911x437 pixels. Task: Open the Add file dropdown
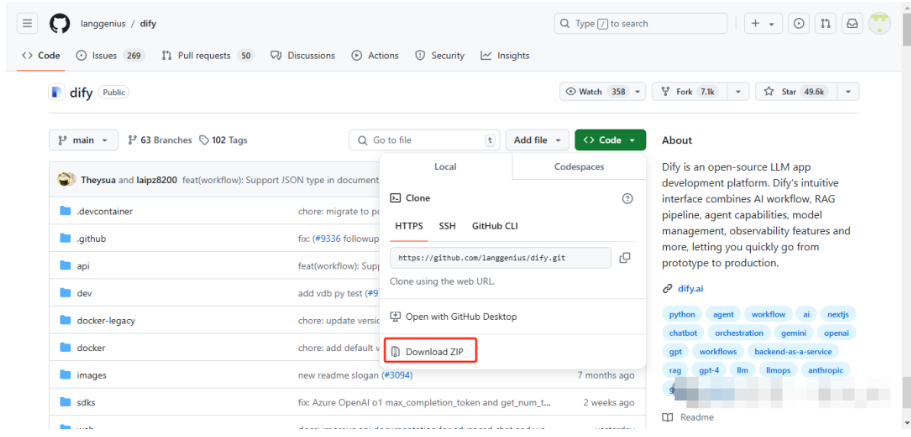pos(537,140)
